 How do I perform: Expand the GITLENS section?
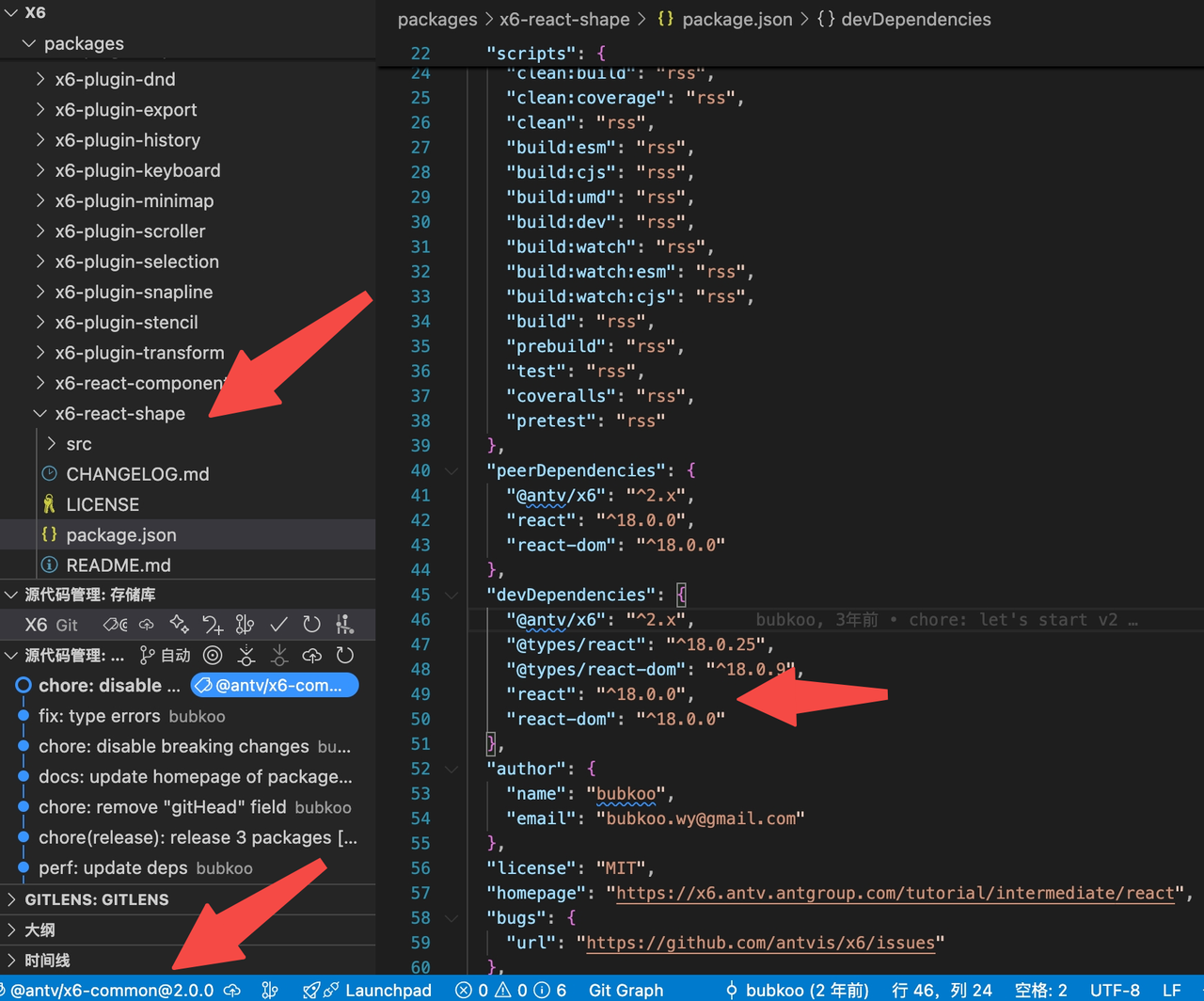click(x=96, y=899)
